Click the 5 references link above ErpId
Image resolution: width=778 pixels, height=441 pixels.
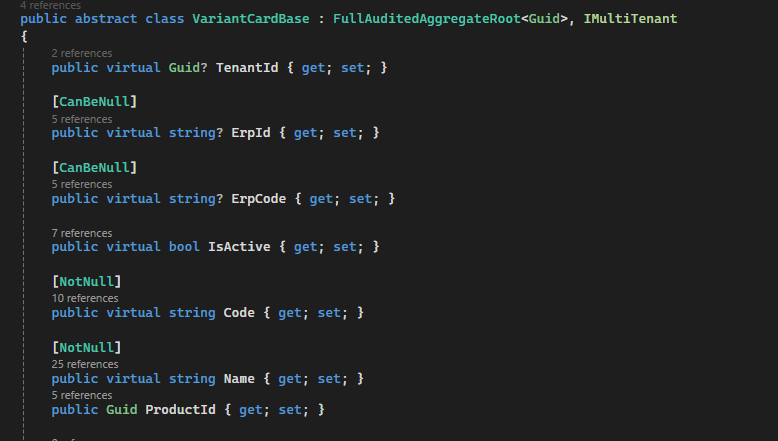point(82,119)
